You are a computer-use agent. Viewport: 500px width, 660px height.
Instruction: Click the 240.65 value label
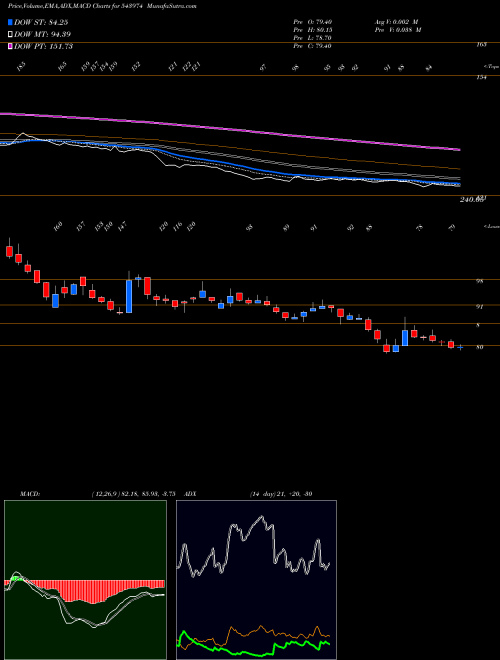tap(471, 200)
